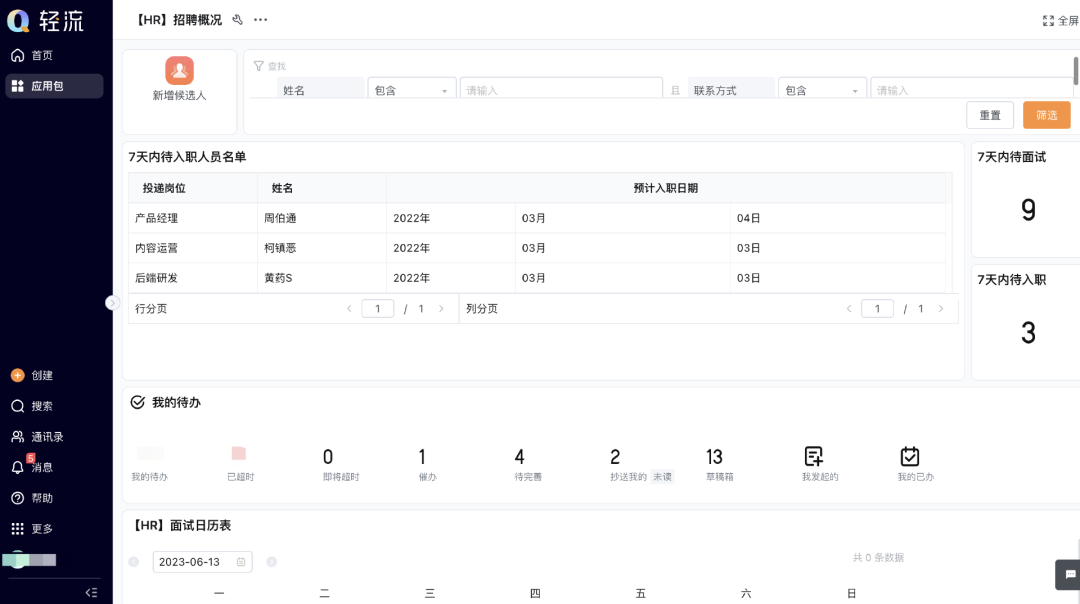This screenshot has width=1080, height=604.
Task: Expand the 姓名 condition 包含 dropdown
Action: pos(411,90)
